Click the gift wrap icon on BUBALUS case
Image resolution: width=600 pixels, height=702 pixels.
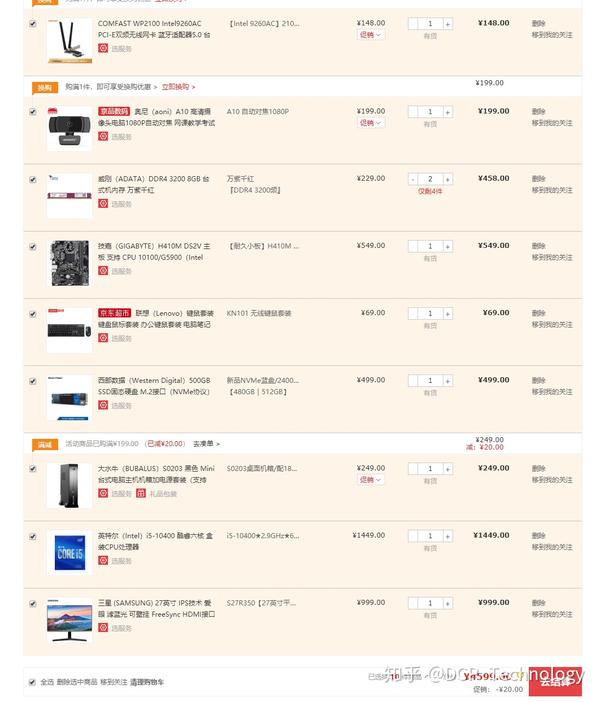[x=141, y=493]
